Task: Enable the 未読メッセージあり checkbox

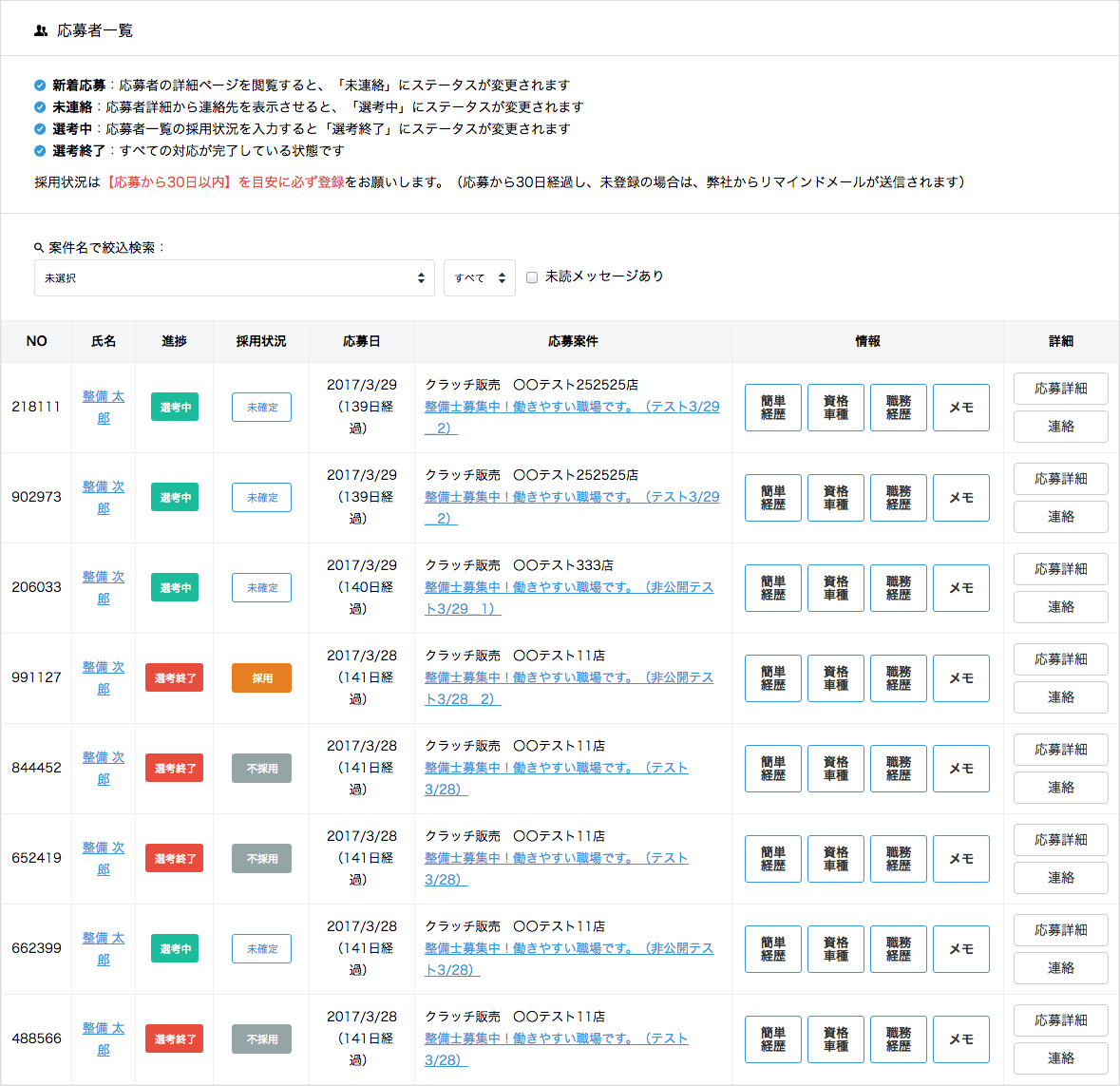Action: (531, 276)
